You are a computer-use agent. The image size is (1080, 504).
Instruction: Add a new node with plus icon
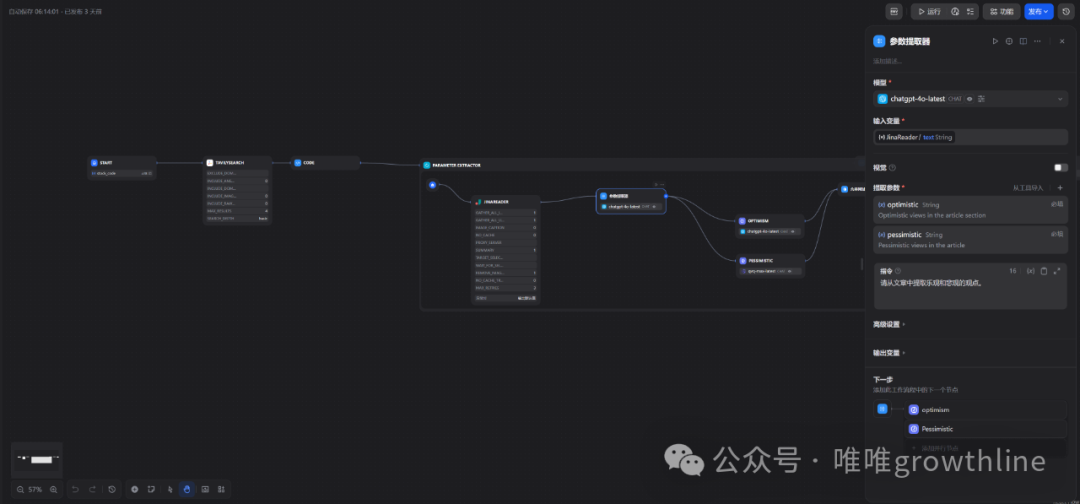click(x=135, y=490)
